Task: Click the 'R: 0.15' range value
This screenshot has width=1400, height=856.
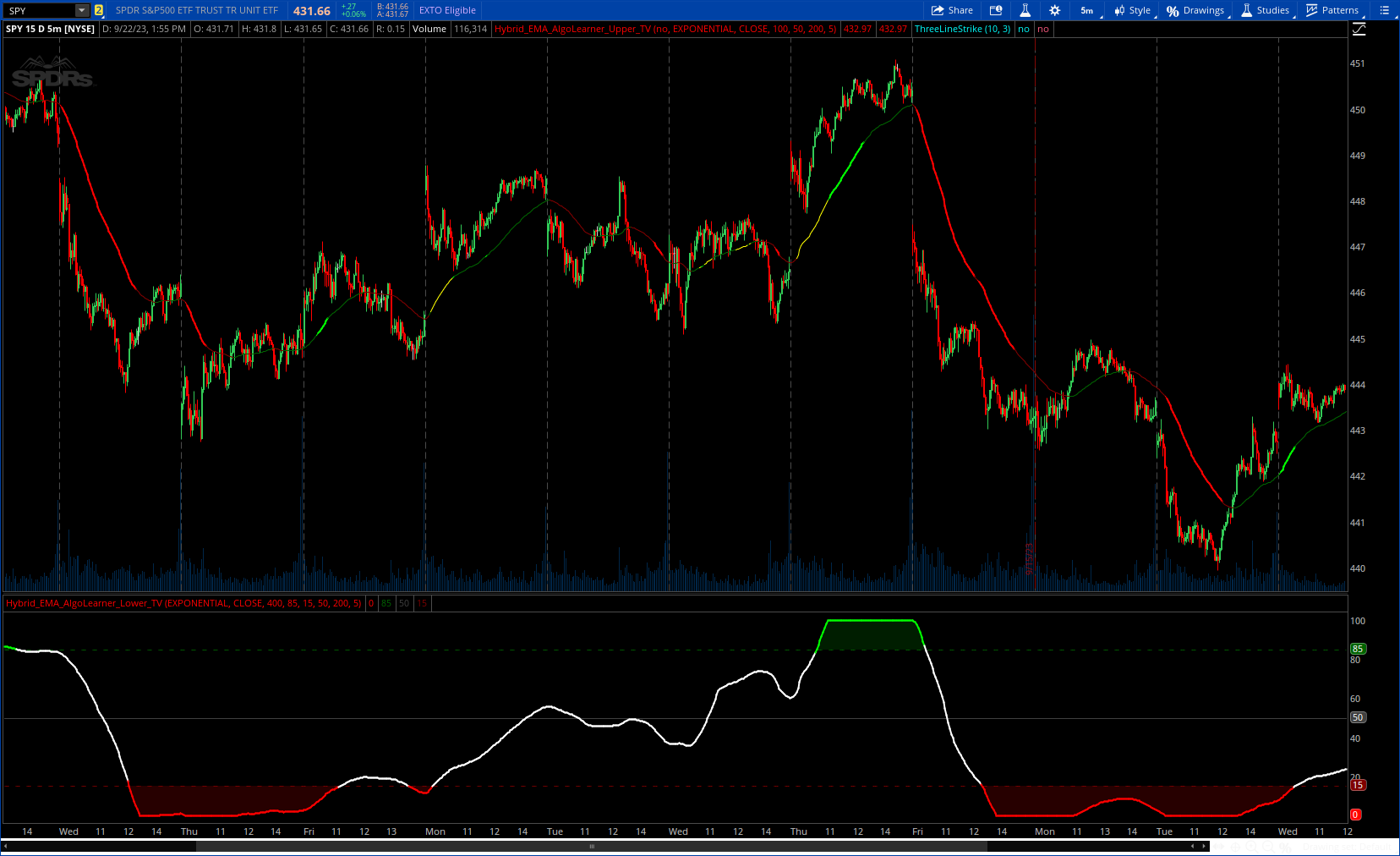Action: click(x=391, y=29)
